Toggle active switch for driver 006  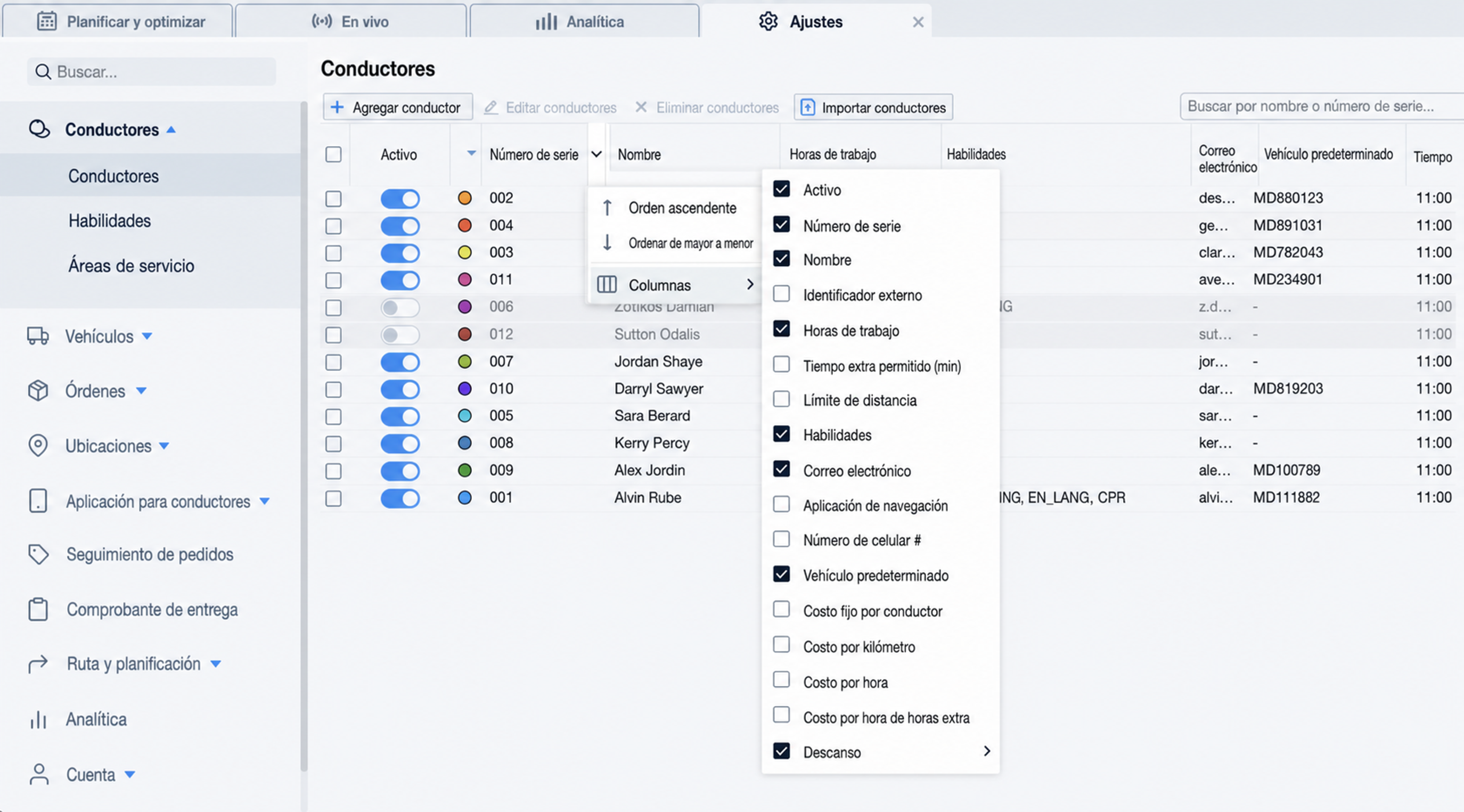(399, 307)
